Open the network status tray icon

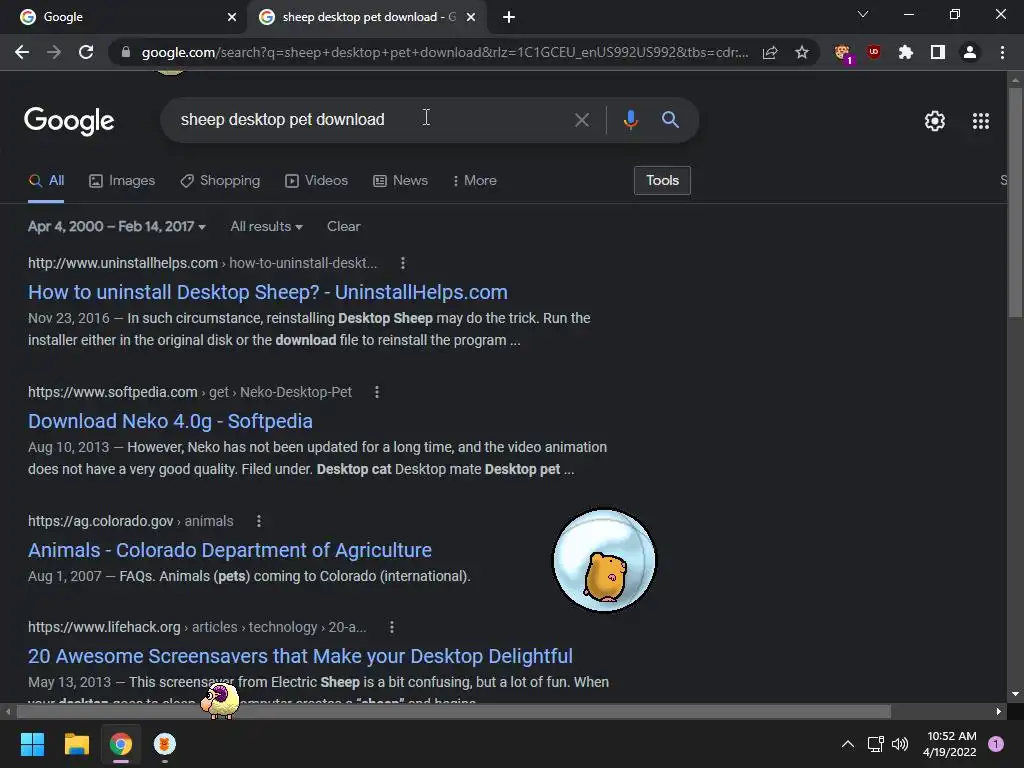pos(875,744)
